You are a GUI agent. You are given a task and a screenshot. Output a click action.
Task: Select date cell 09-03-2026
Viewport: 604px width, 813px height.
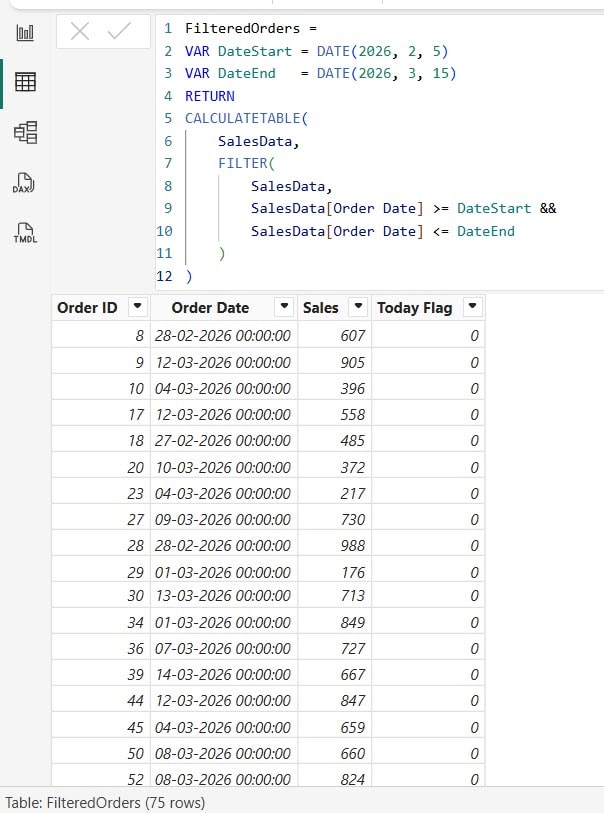(x=224, y=518)
